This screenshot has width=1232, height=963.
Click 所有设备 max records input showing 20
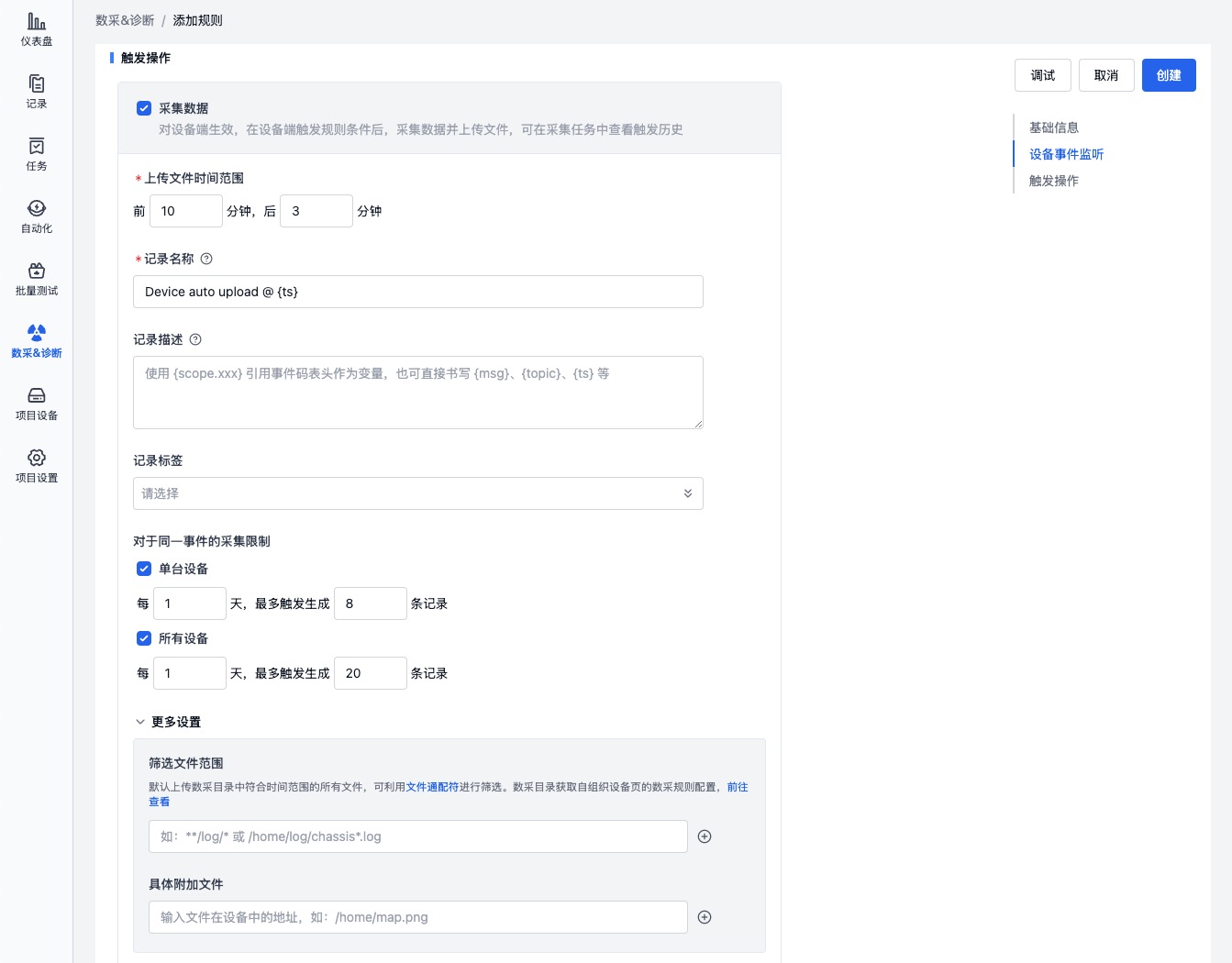point(371,673)
